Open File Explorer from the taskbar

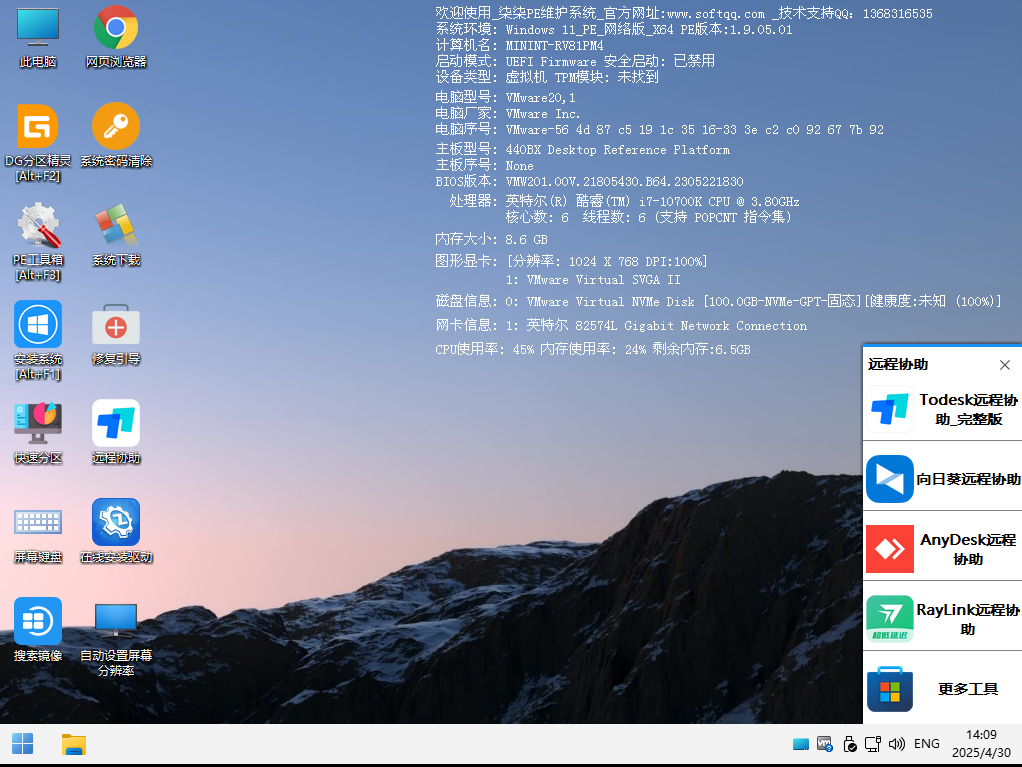[74, 744]
